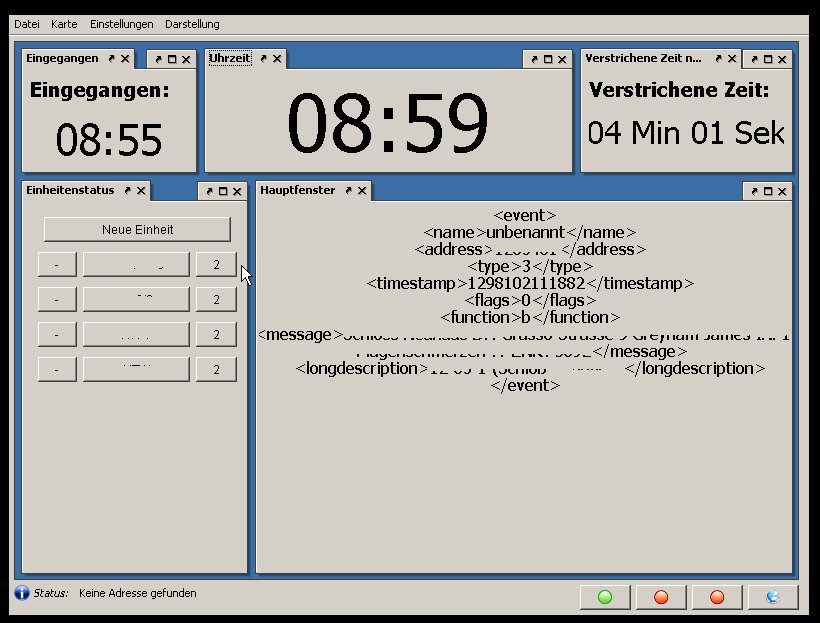Undock the Eingegangen tab using its arrow icon

112,59
